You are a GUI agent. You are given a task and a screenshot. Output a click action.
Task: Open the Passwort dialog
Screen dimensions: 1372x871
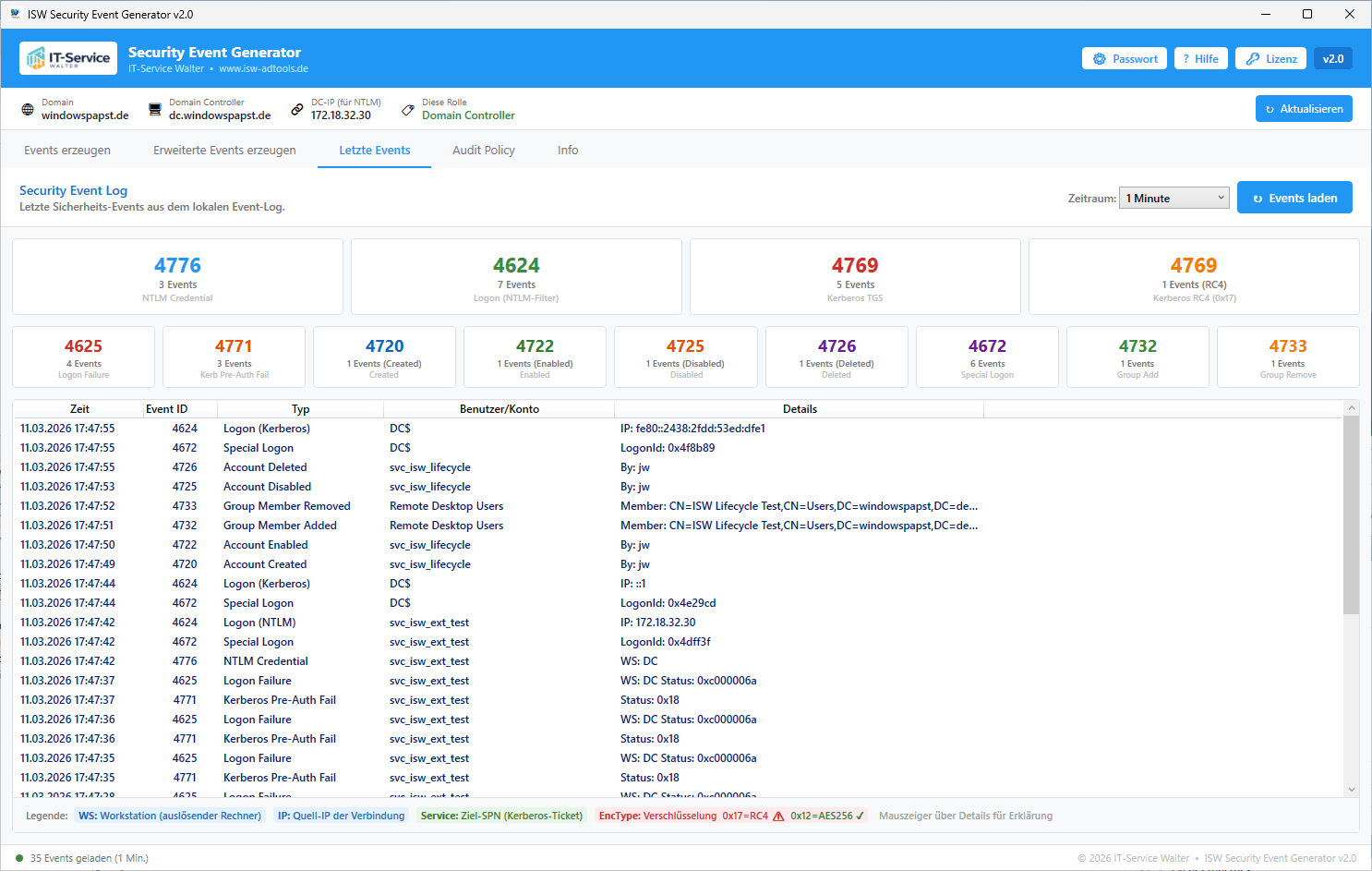1124,59
